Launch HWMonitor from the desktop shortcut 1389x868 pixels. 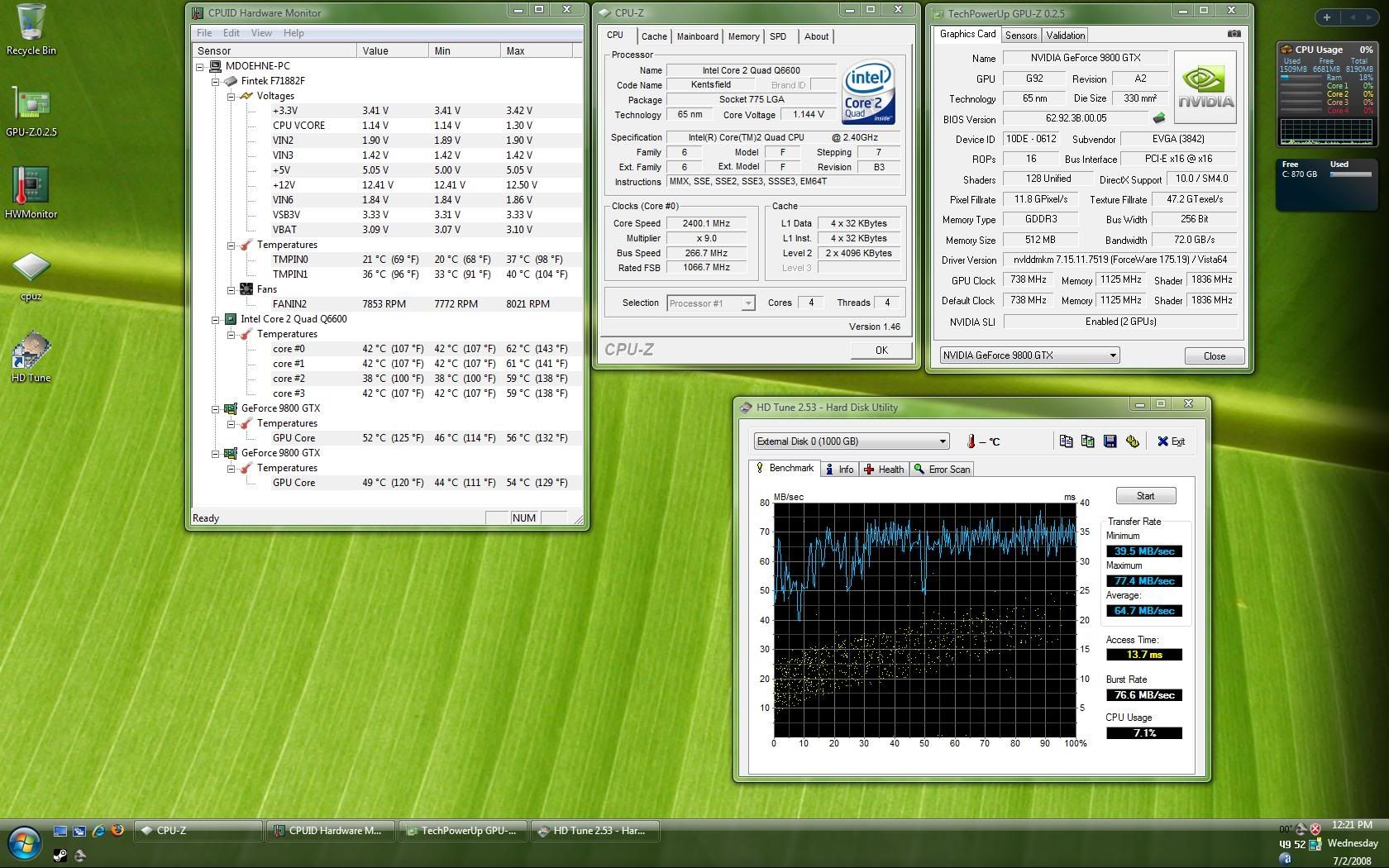click(x=31, y=193)
